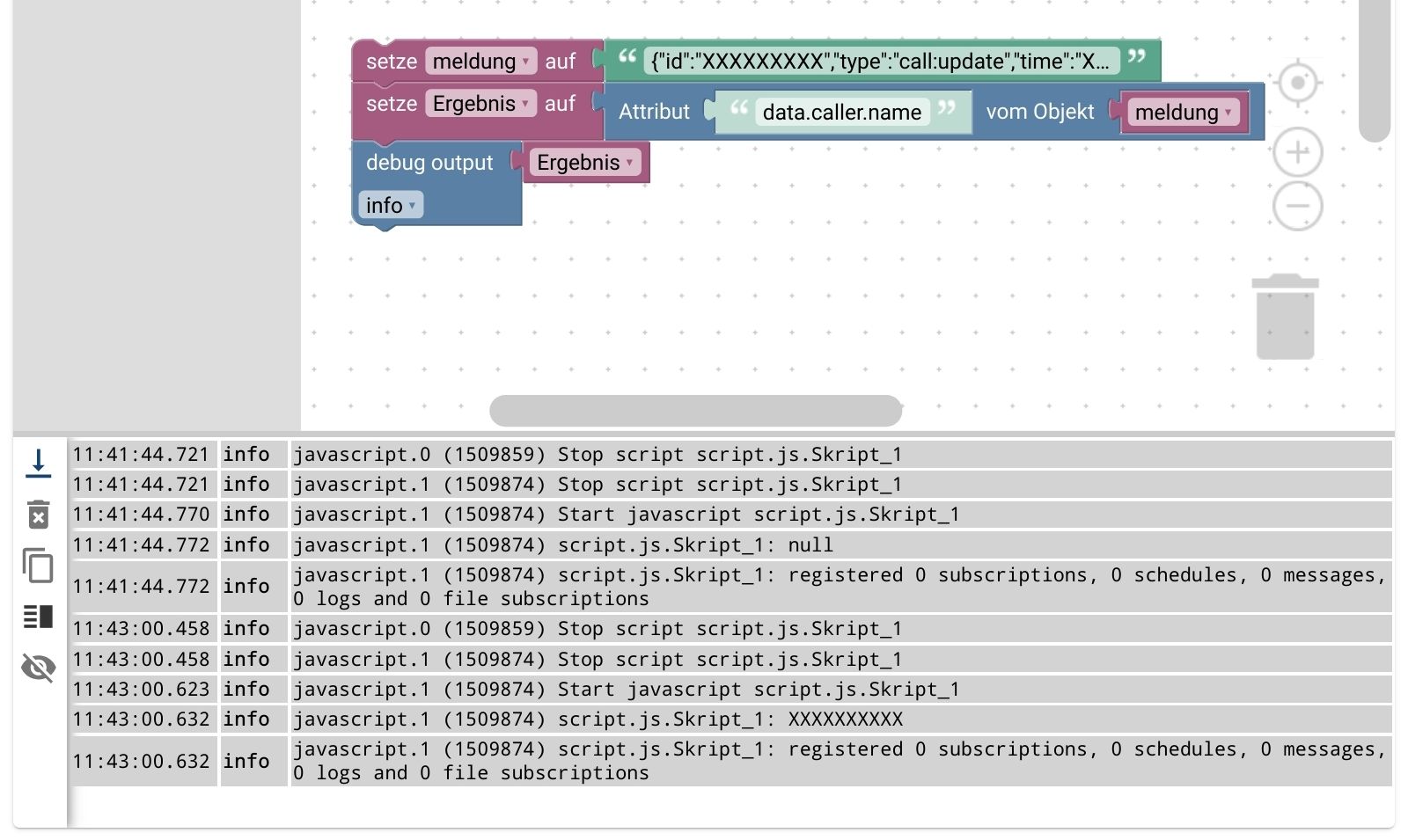The height and width of the screenshot is (840, 1408).
Task: Open the 'Ergebnis' variable dropdown in second setze block
Action: pyautogui.click(x=480, y=103)
